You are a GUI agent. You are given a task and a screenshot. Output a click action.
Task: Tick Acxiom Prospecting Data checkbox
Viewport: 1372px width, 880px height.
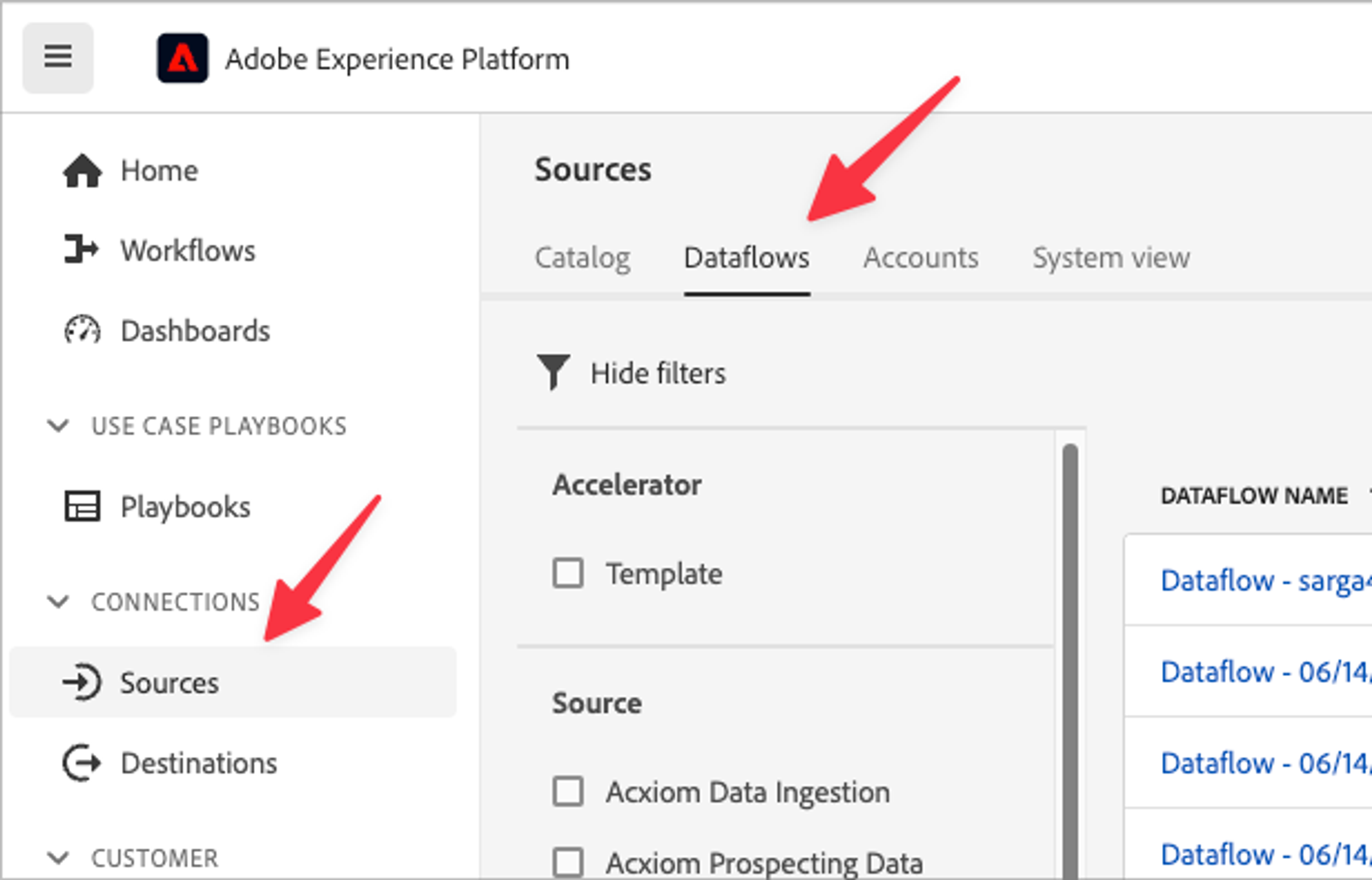(568, 862)
